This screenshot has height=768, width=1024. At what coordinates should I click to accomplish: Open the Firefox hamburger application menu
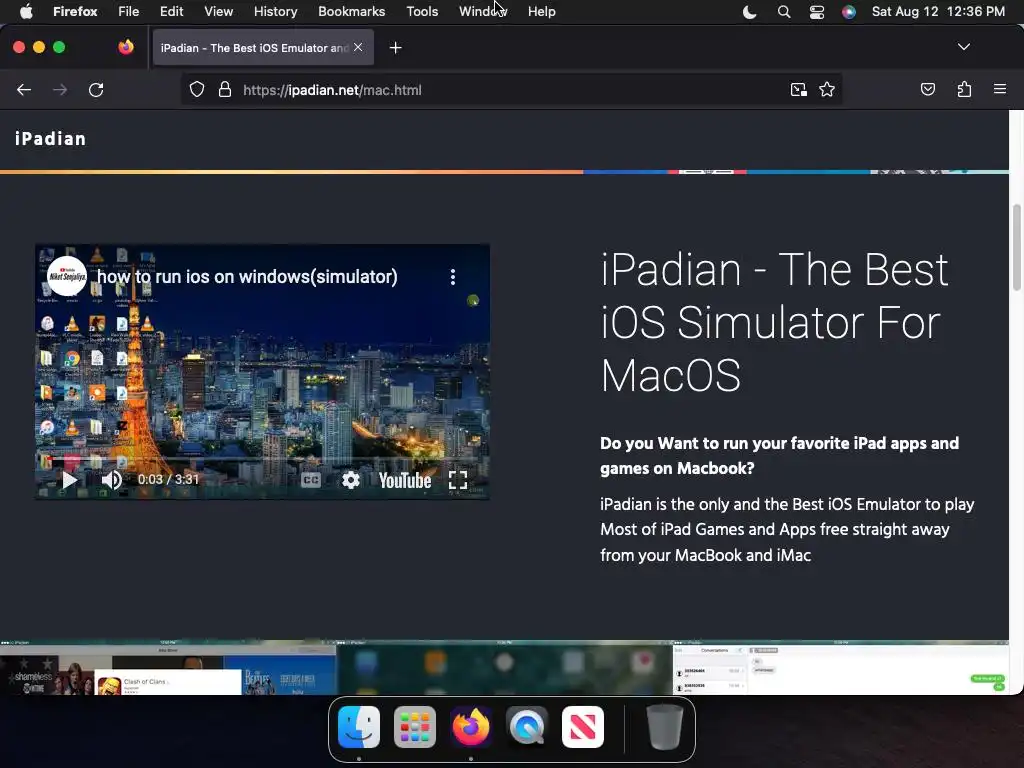pos(999,89)
